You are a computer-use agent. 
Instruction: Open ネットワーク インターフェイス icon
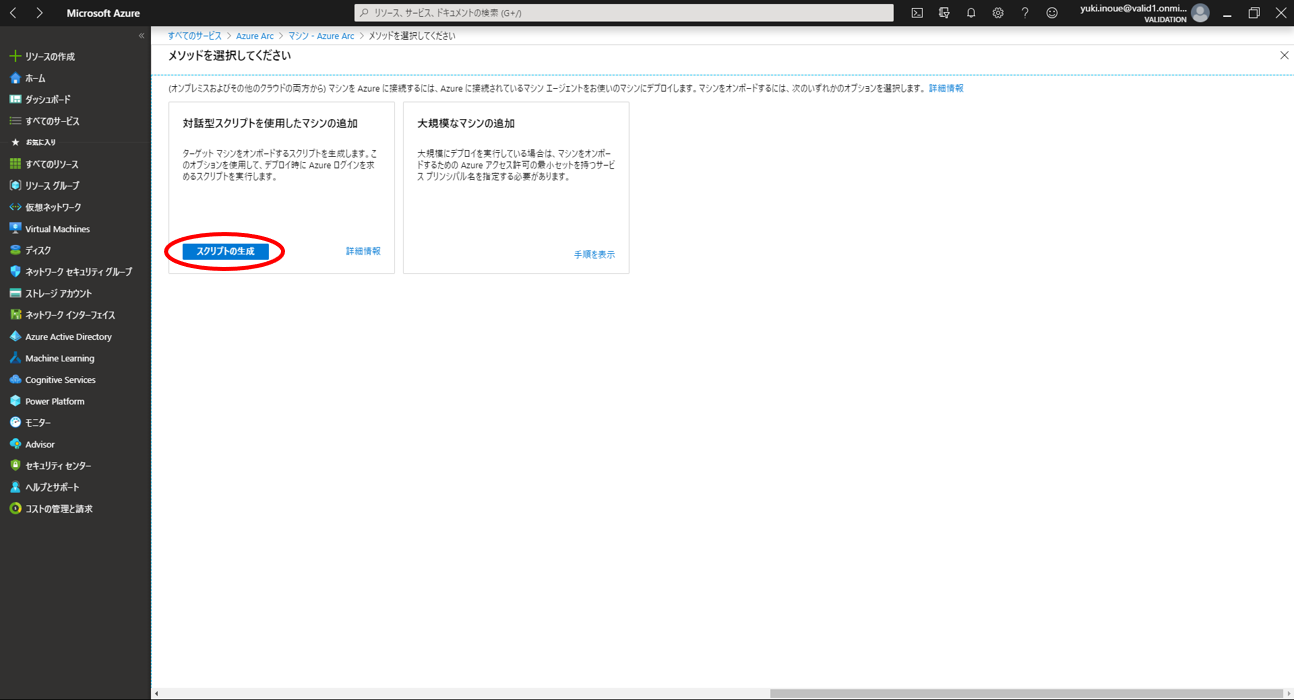click(15, 315)
